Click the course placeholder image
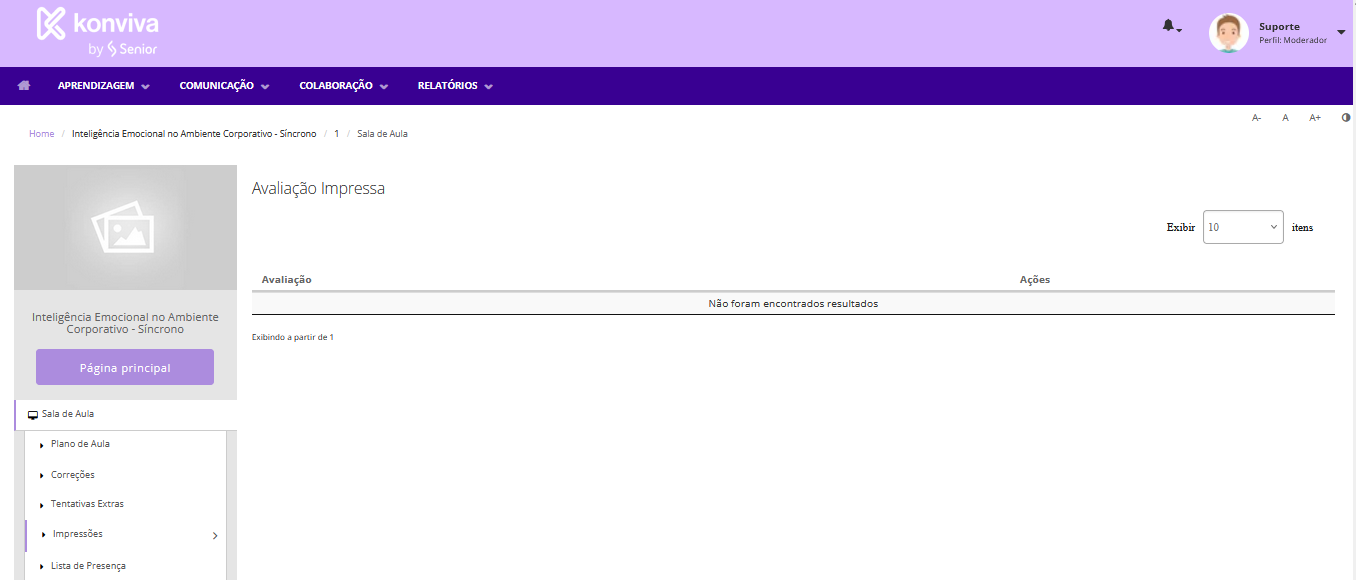Image resolution: width=1356 pixels, height=580 pixels. coord(125,228)
